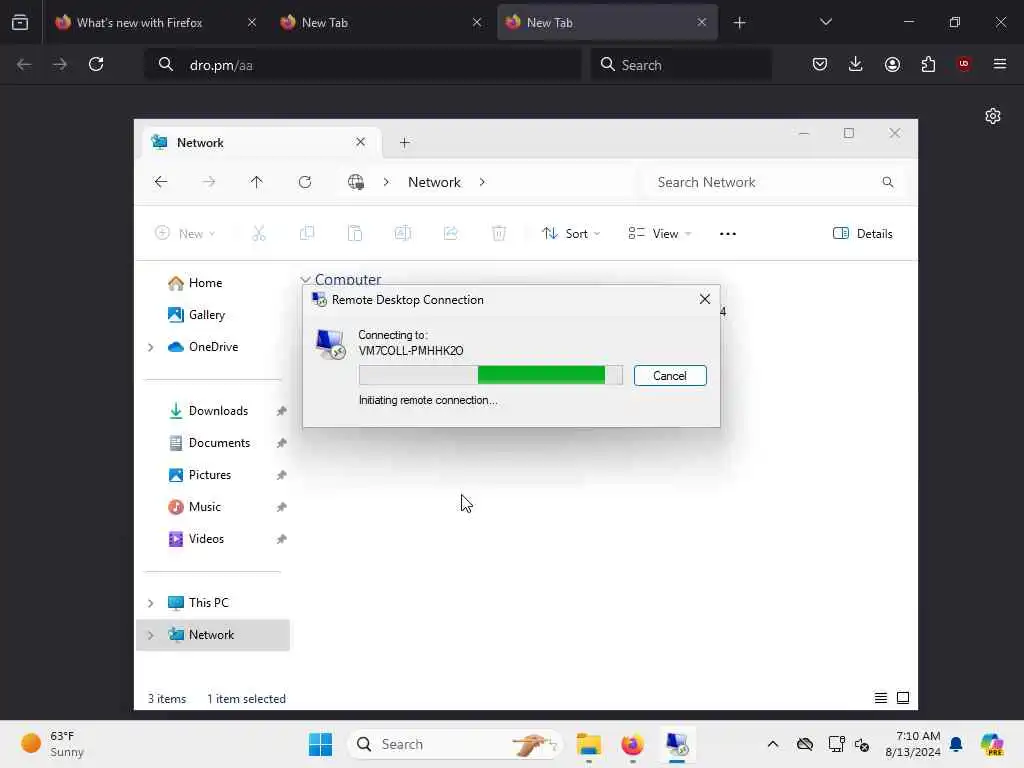The image size is (1024, 768).
Task: Add a new File Explorer tab
Action: 405,142
